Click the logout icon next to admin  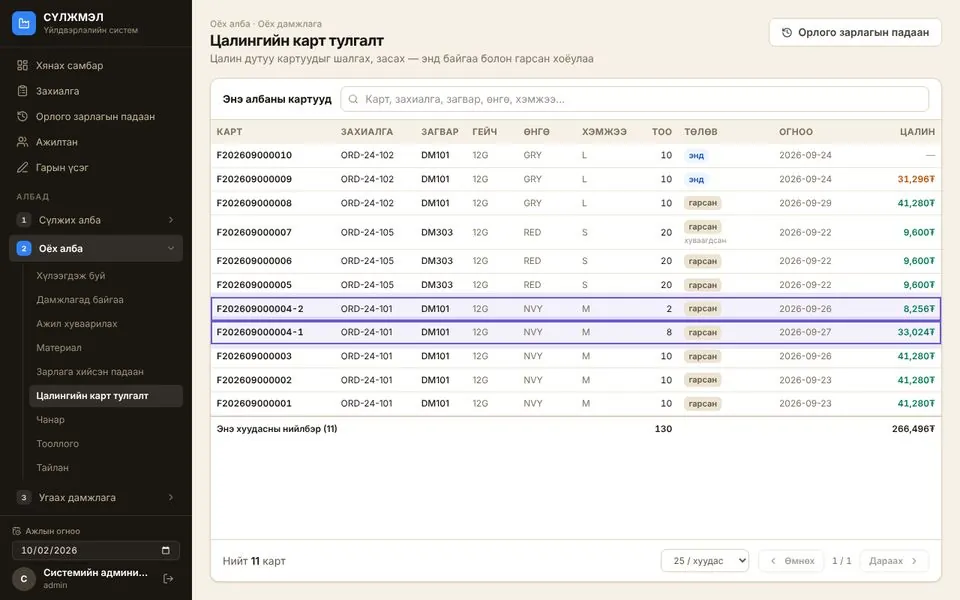click(x=168, y=579)
